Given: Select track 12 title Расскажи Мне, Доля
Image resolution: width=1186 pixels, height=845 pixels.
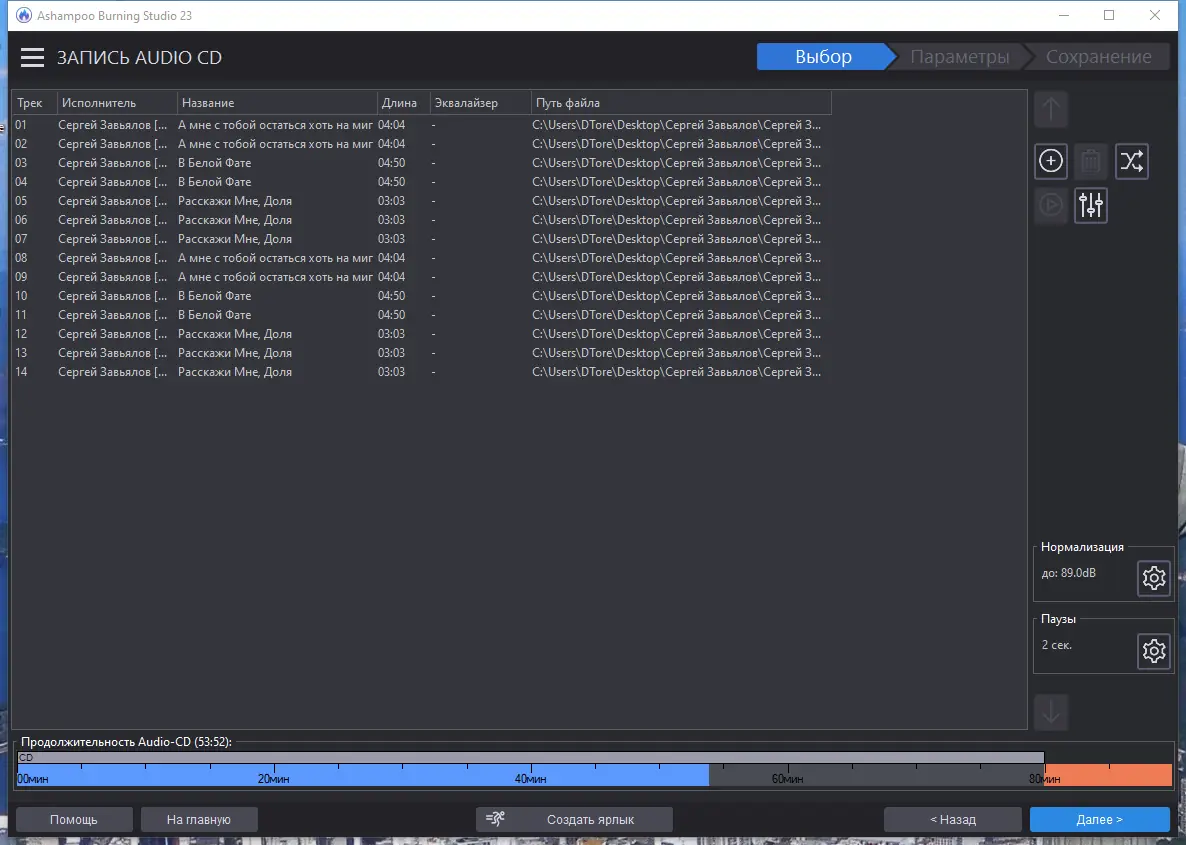Looking at the screenshot, I should [234, 334].
